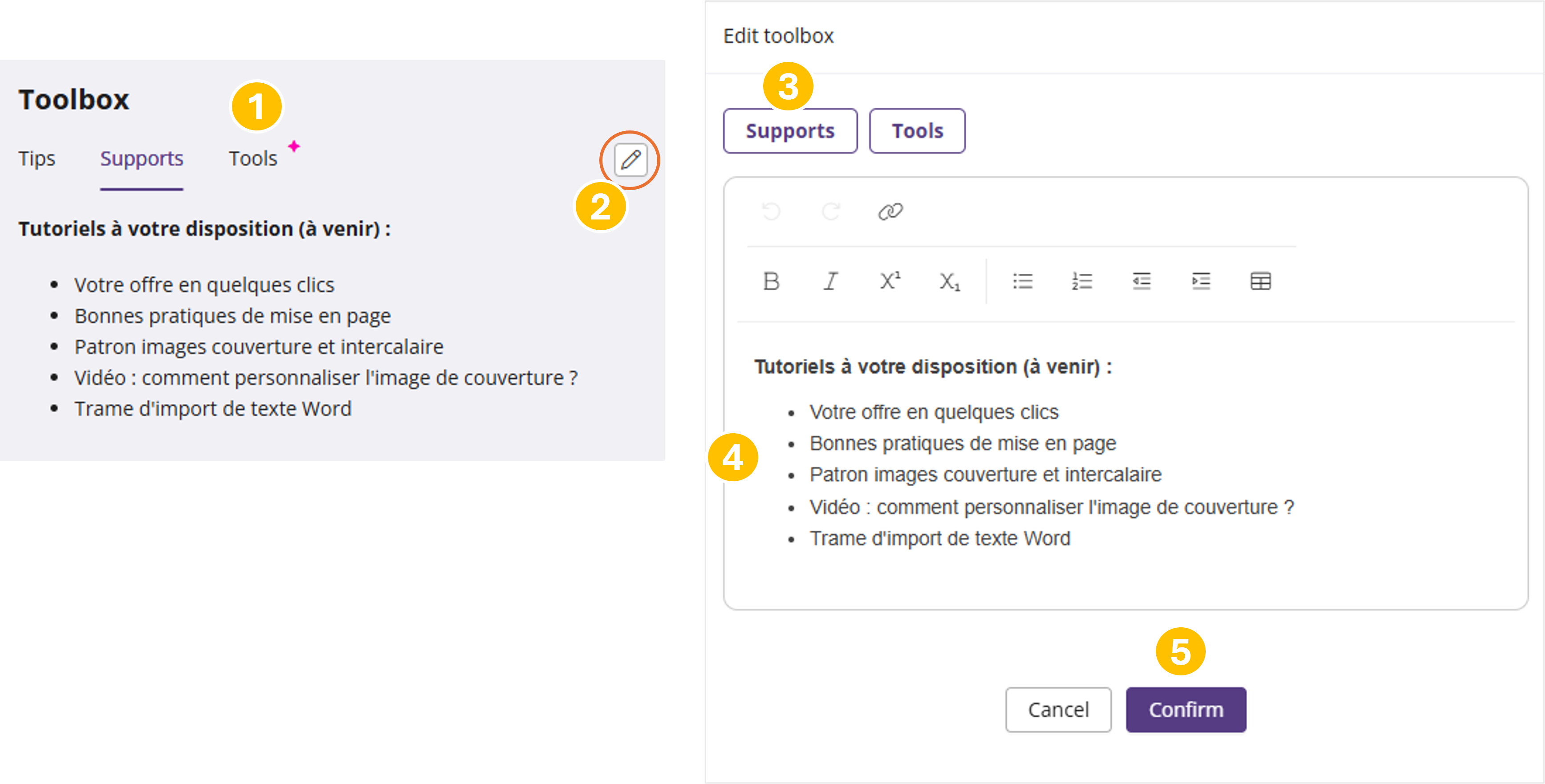This screenshot has height=784, width=1545.
Task: Apply subscript formatting
Action: (949, 281)
